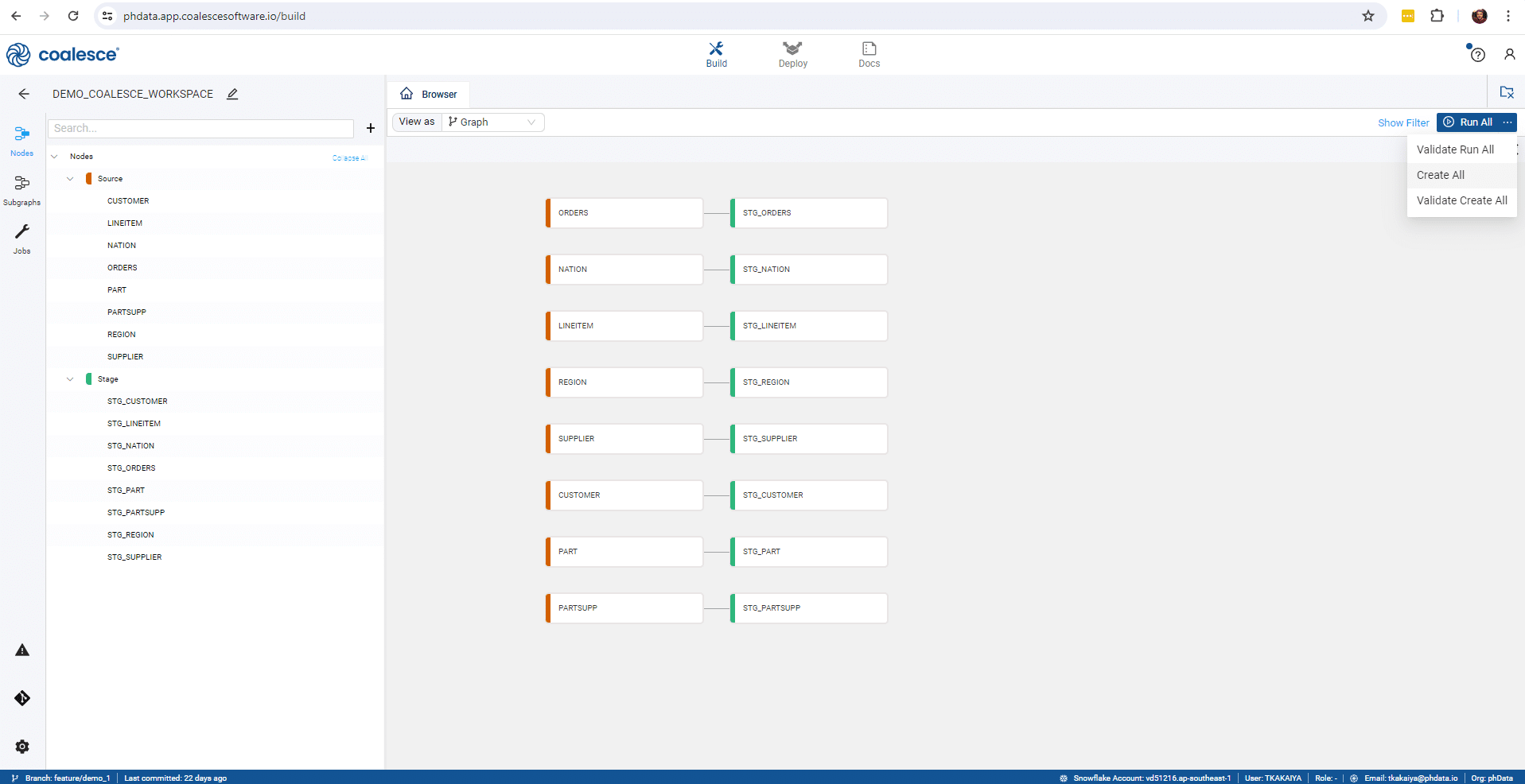Select SUPPLIER in the Source tree

coord(126,357)
